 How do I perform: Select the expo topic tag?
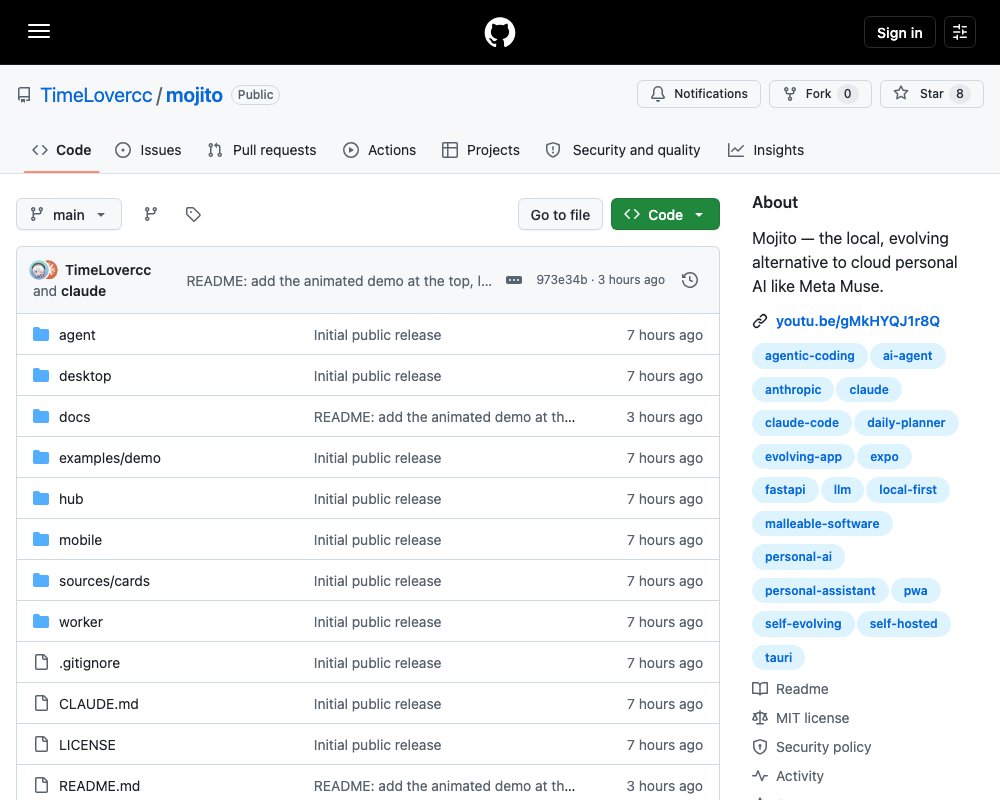pyautogui.click(x=884, y=456)
